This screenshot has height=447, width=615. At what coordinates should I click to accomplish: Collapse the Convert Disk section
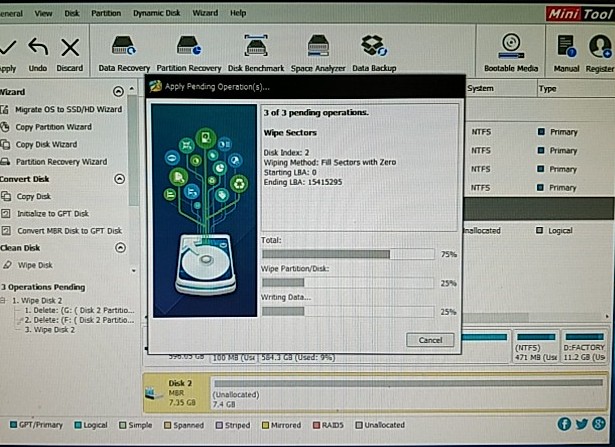[x=120, y=179]
